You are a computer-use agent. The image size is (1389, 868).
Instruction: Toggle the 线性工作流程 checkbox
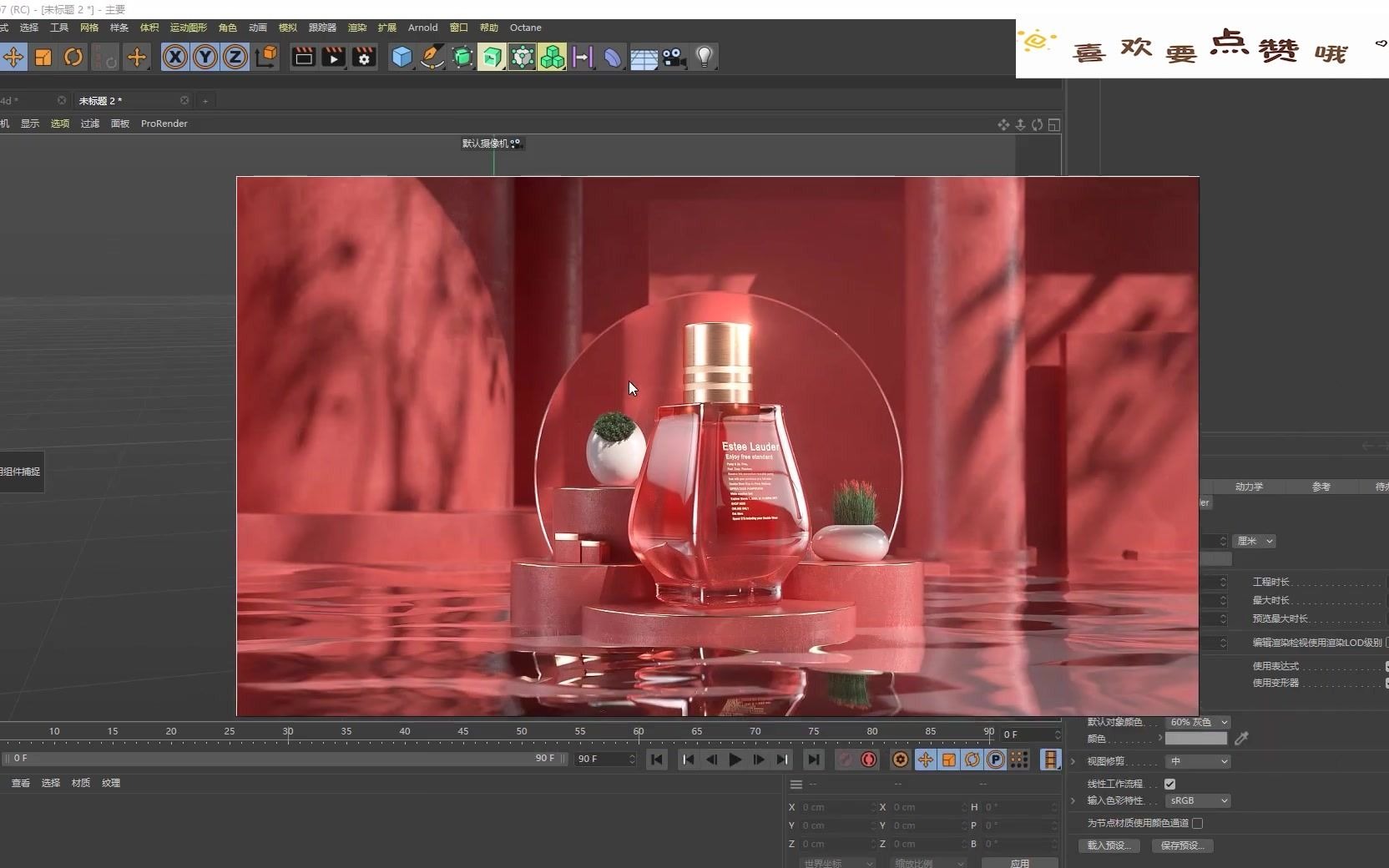point(1169,784)
